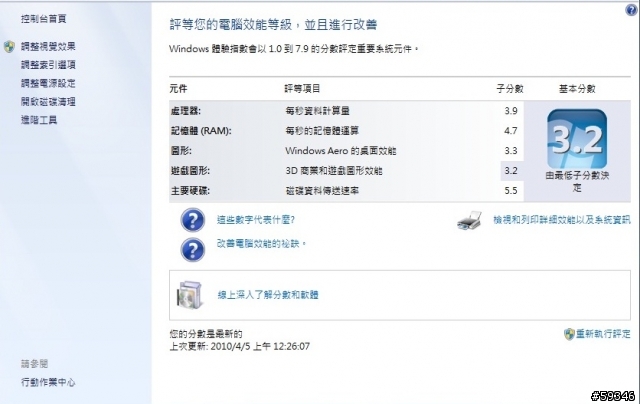
Task: Click 線上深入了解分數和軟體 link
Action: click(268, 295)
